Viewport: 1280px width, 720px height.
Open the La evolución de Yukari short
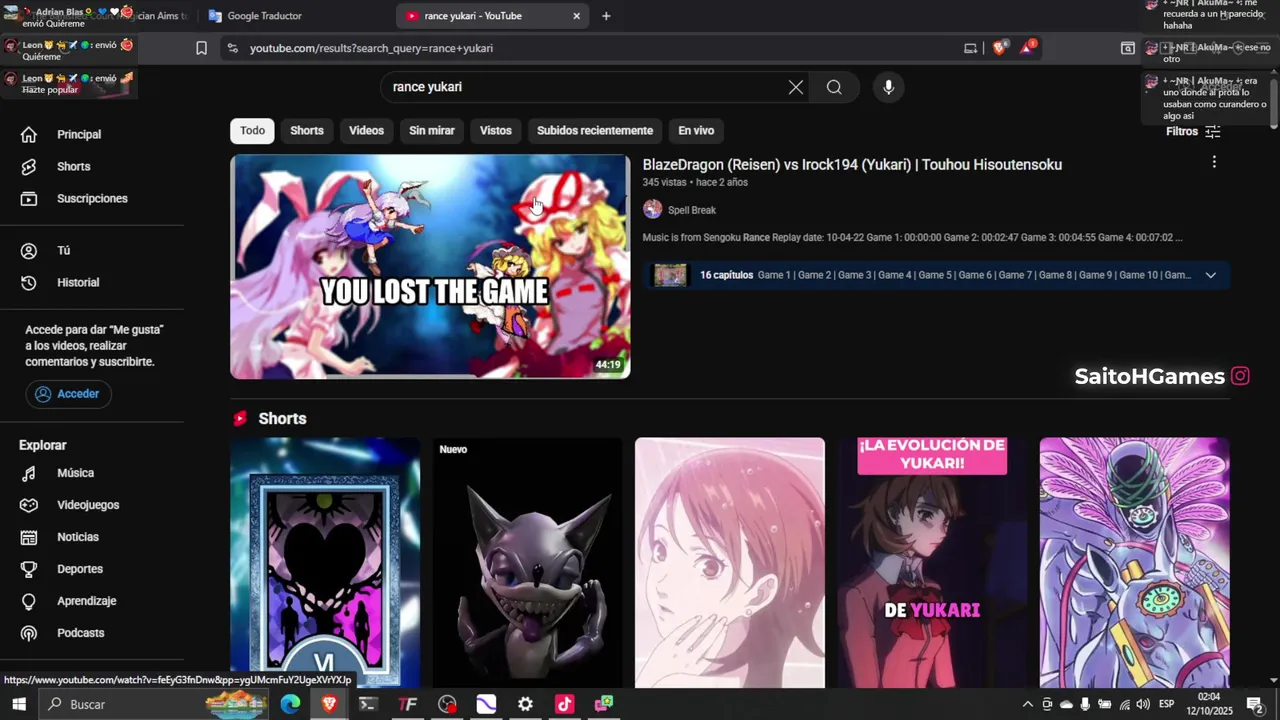932,562
